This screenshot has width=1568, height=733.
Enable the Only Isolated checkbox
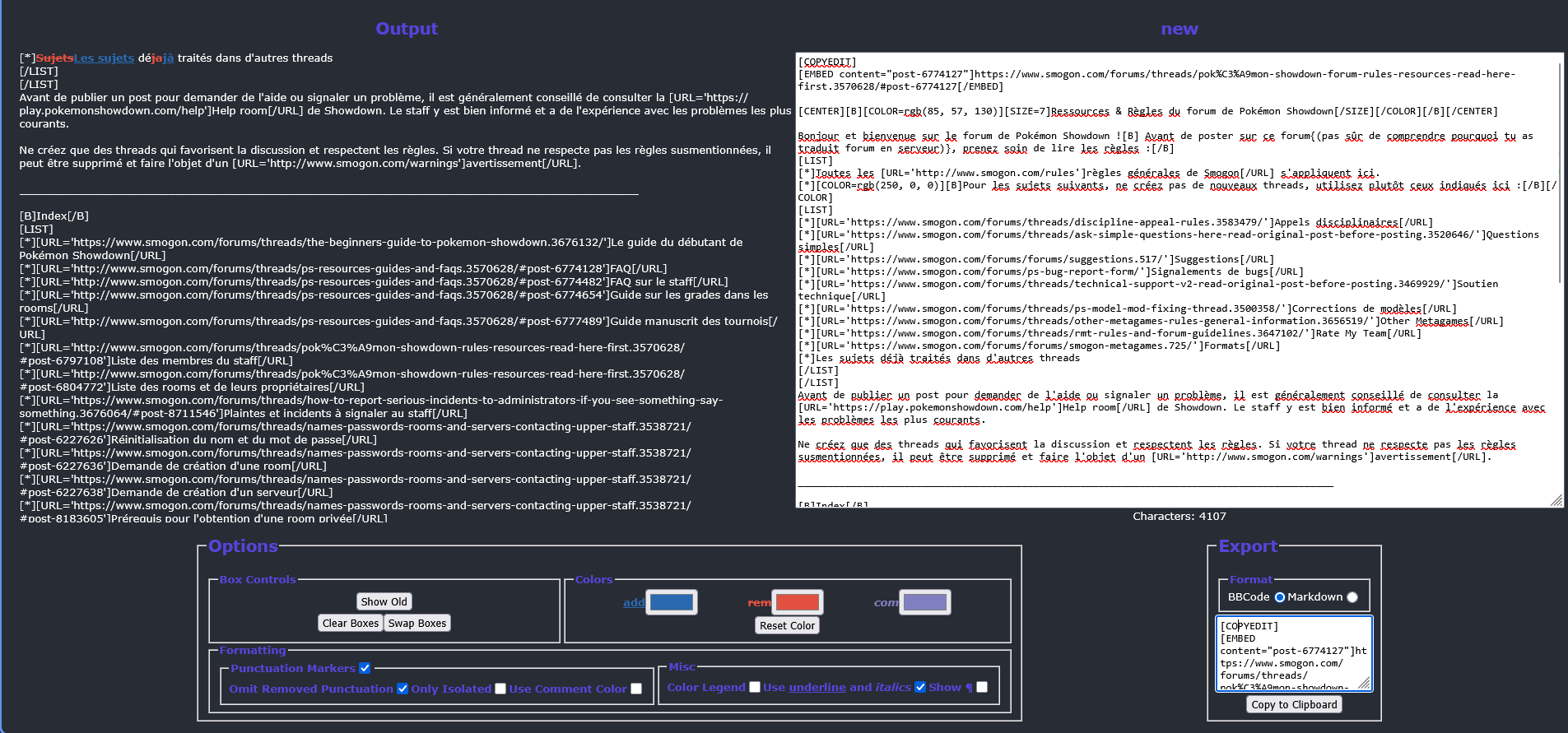point(500,689)
